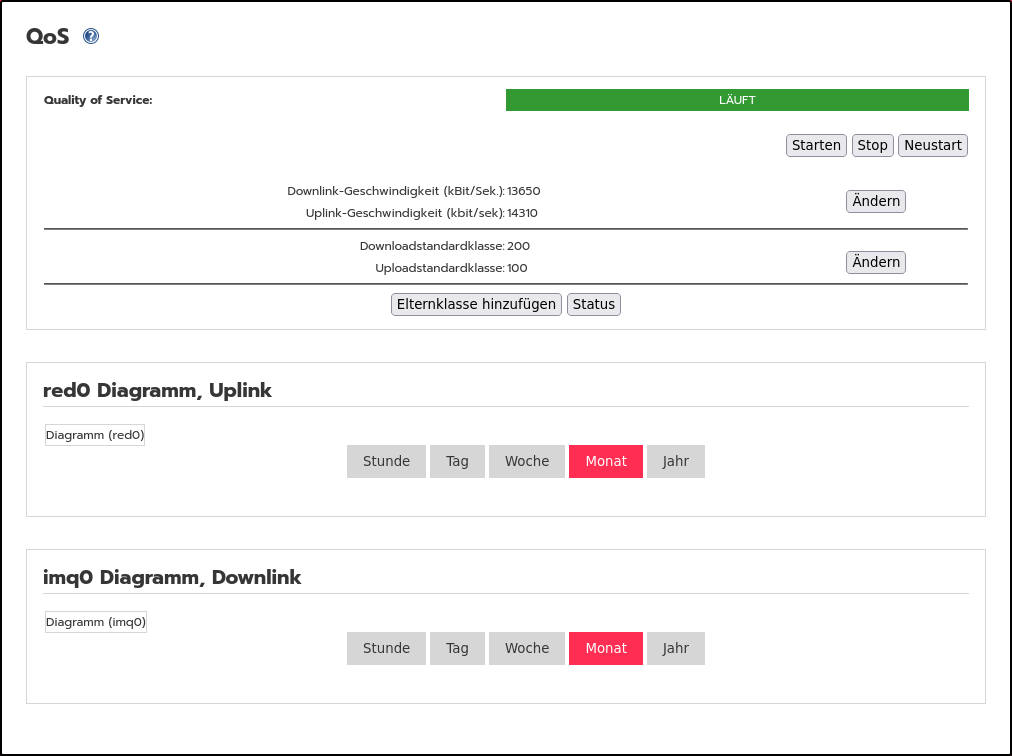The width and height of the screenshot is (1012, 756).
Task: Click the Starten button
Action: 816,145
